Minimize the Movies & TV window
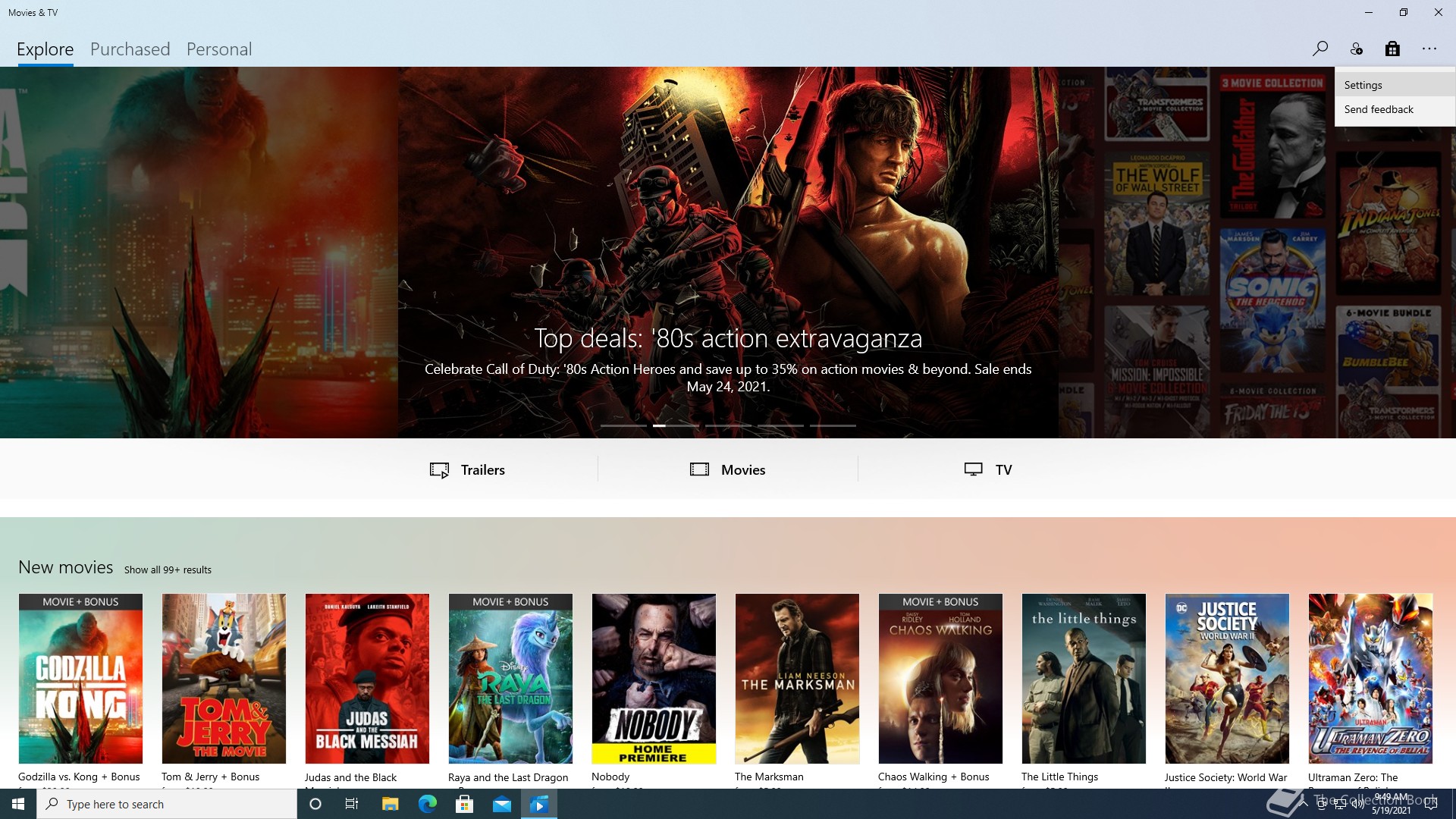Screen dimensions: 1456x819 [1368, 12]
